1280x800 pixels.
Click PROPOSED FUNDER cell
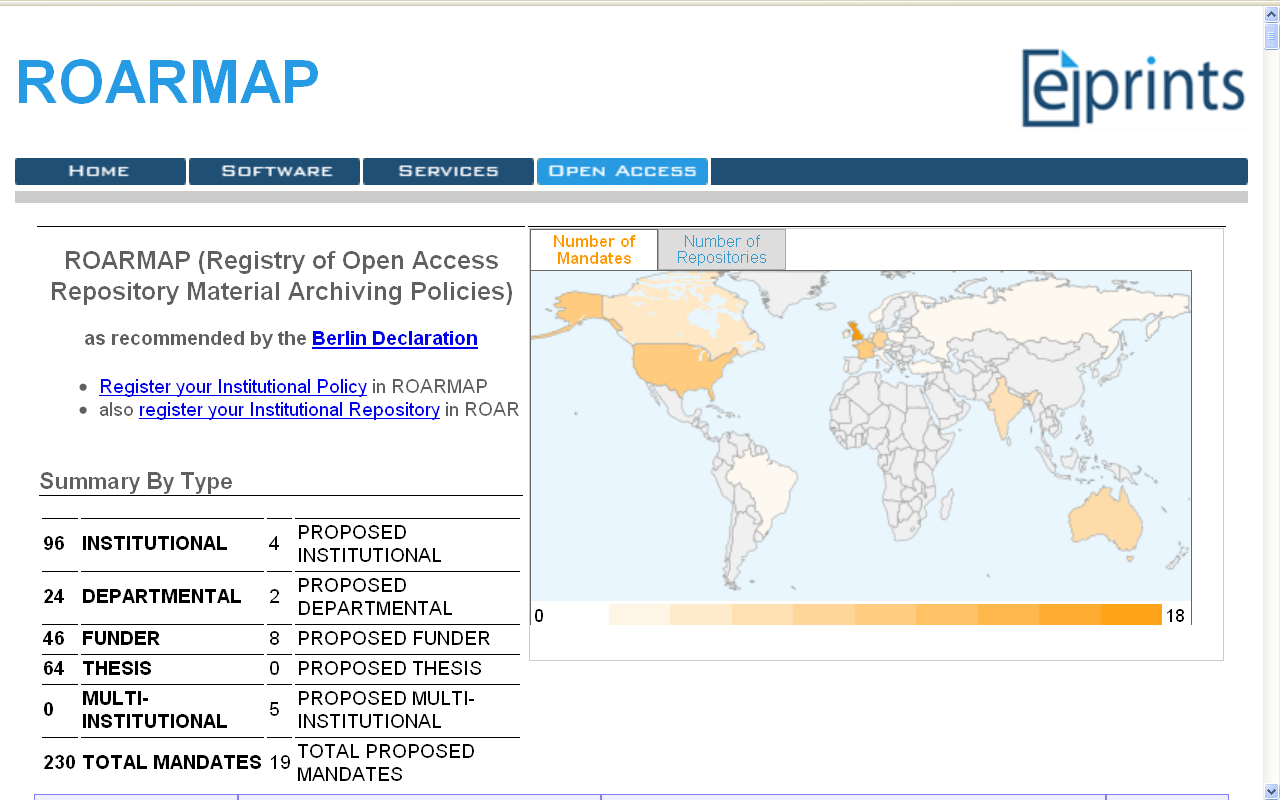pos(394,638)
